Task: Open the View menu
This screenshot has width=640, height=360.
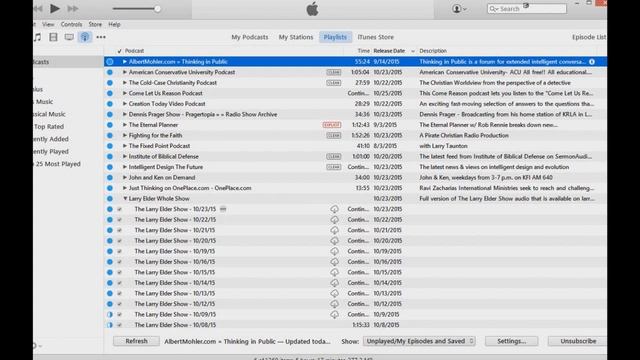Action: pyautogui.click(x=48, y=24)
